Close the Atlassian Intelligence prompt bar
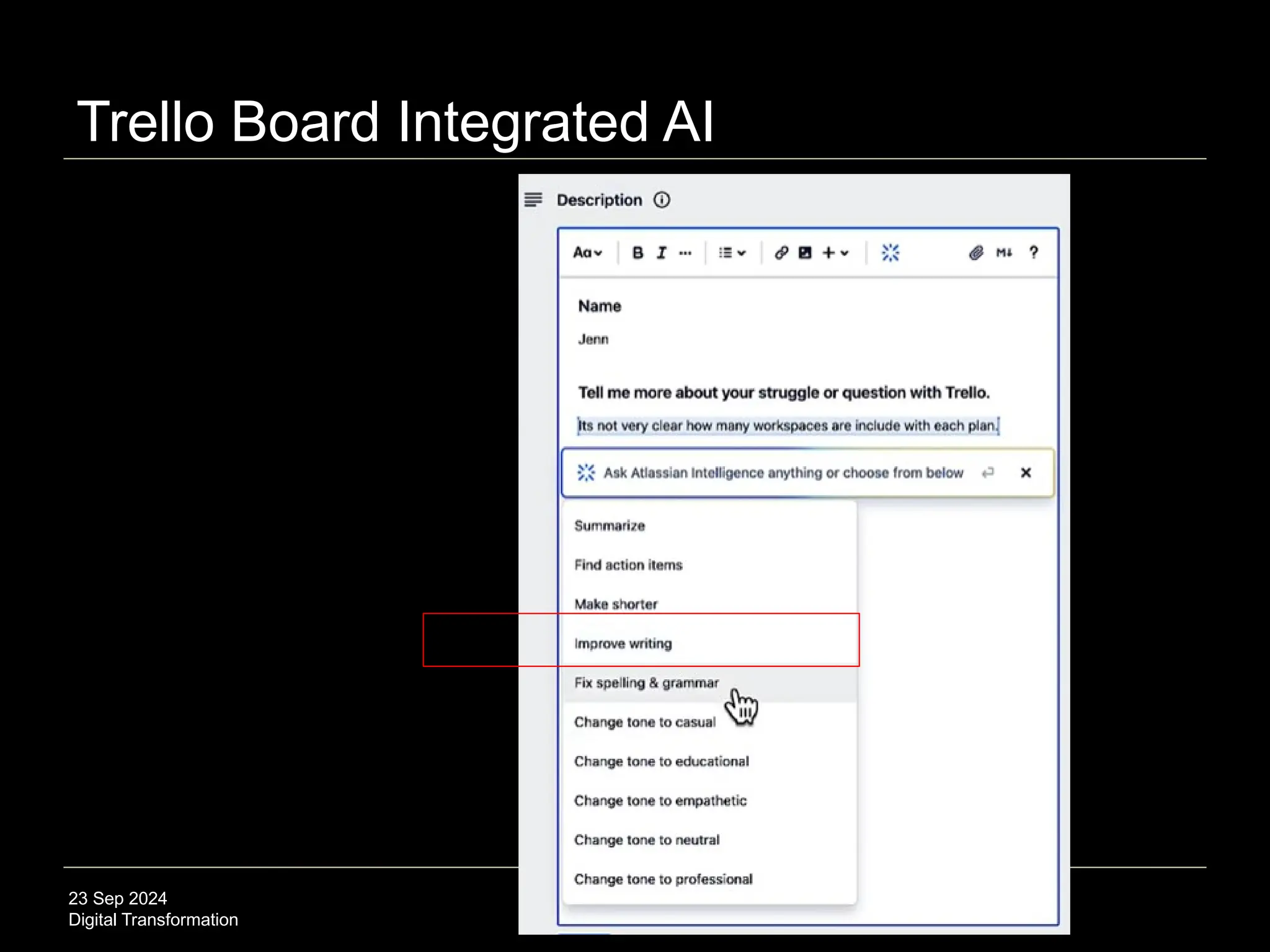The width and height of the screenshot is (1270, 952). coord(1026,473)
